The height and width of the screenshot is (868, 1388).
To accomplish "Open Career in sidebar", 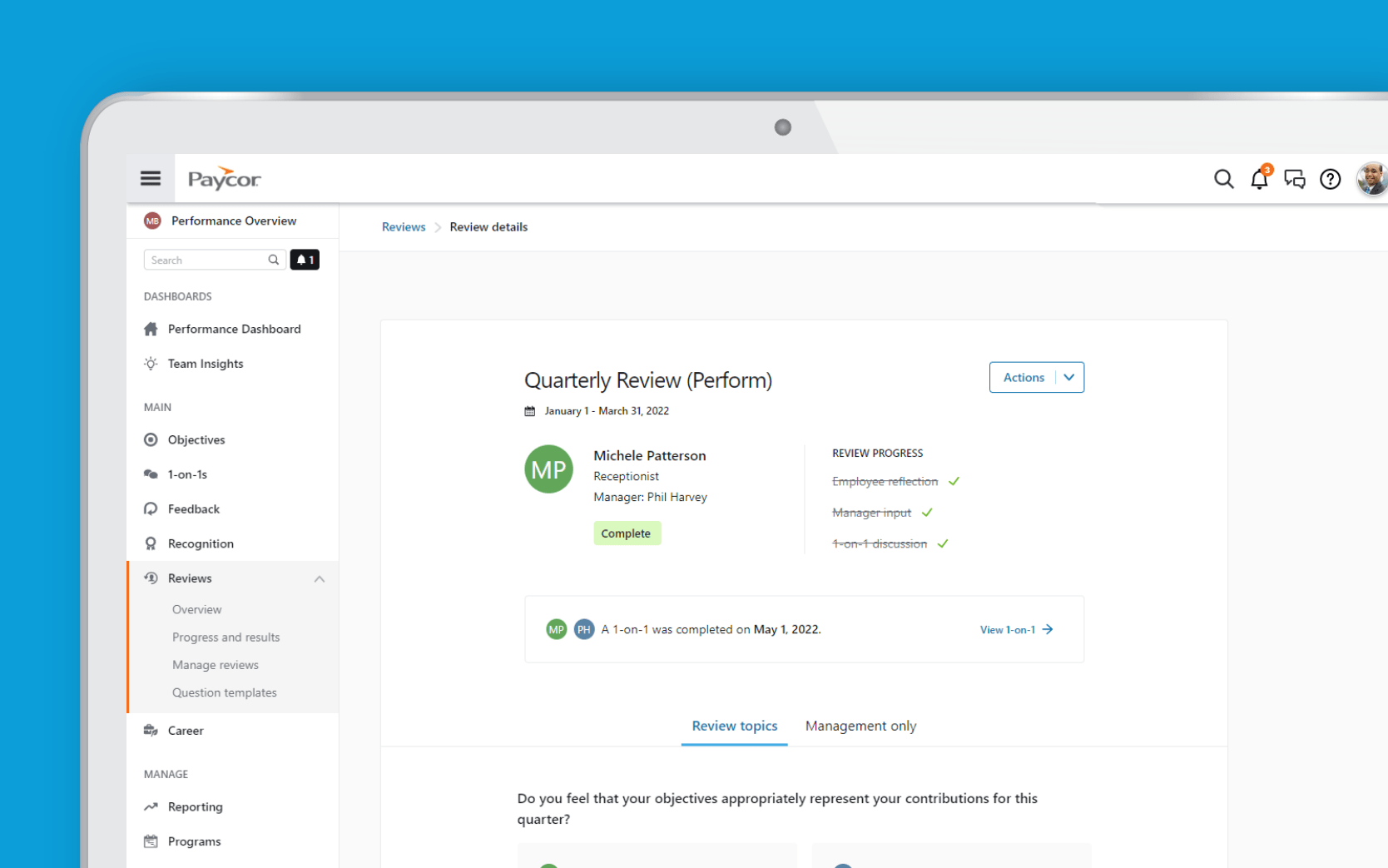I will pos(185,731).
